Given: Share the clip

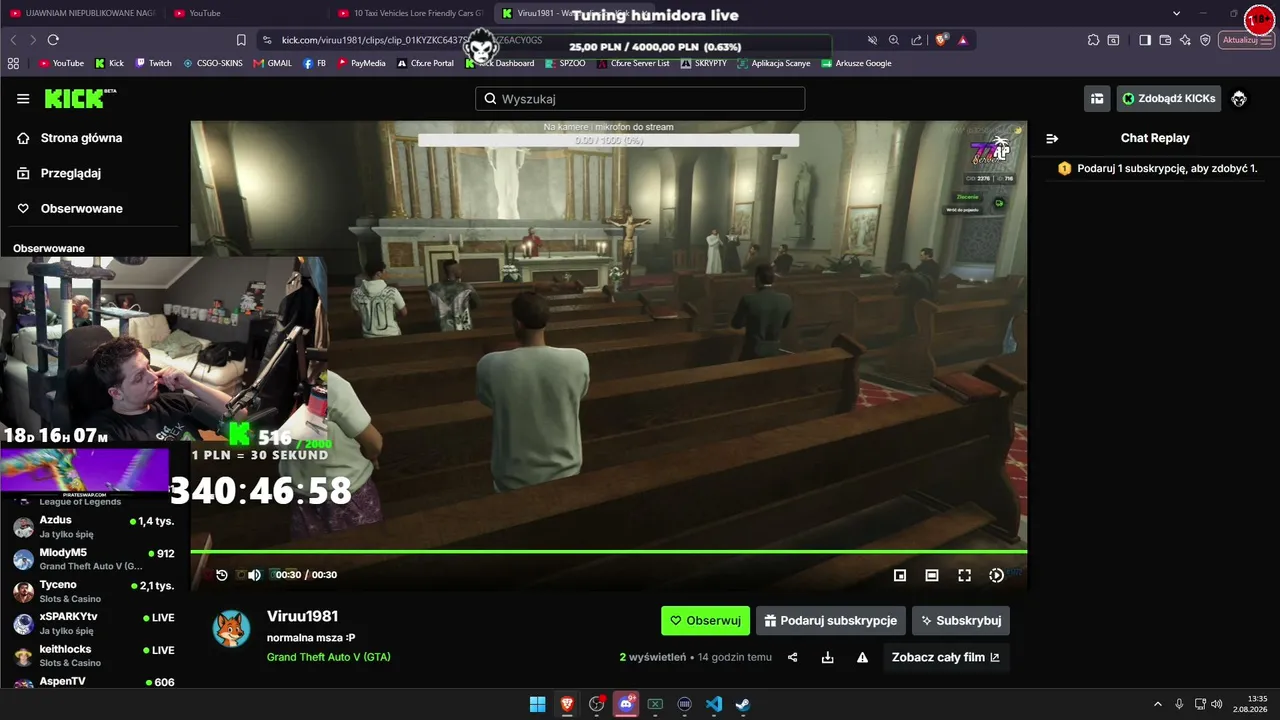Looking at the screenshot, I should tap(793, 657).
